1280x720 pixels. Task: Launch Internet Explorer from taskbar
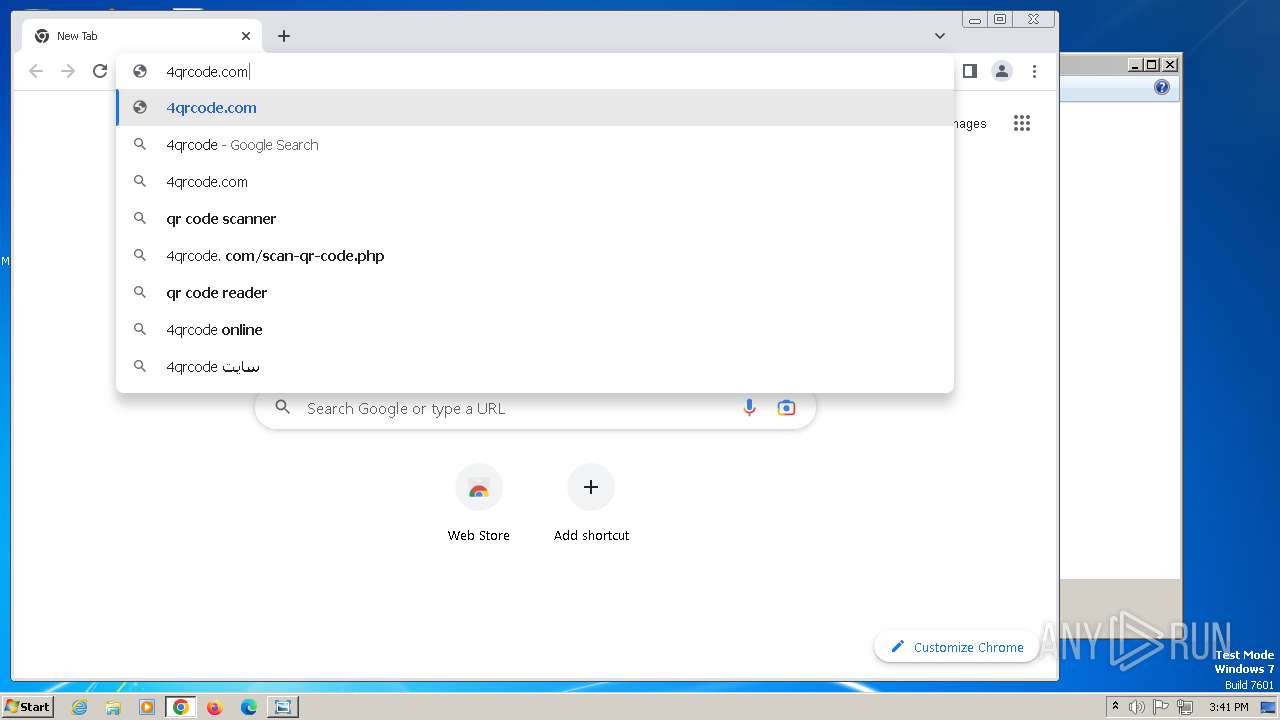click(80, 707)
